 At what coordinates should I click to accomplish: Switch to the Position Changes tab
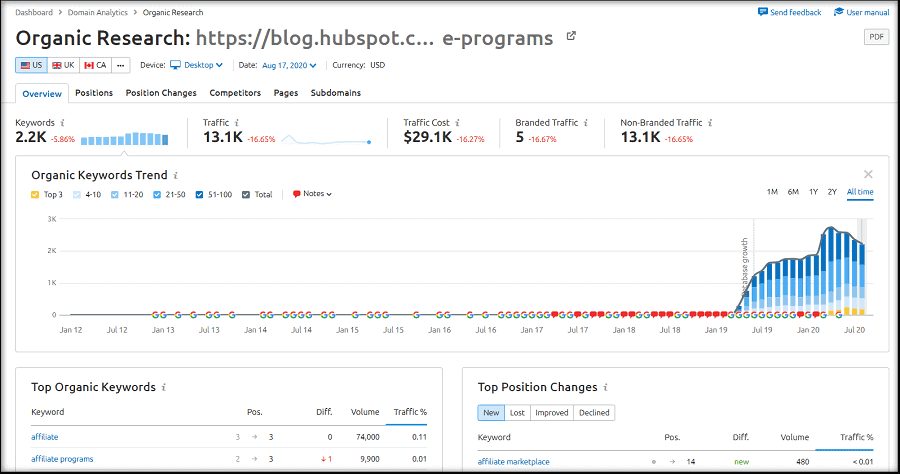(161, 93)
